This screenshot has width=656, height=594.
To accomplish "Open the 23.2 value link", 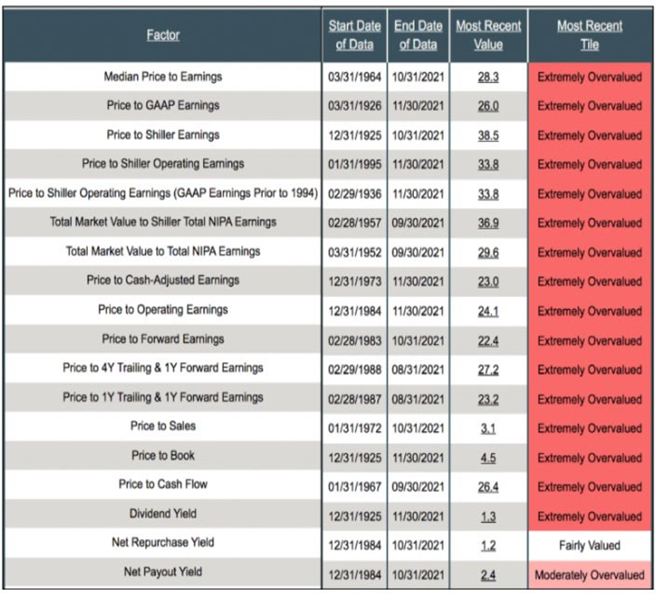I will (x=488, y=400).
